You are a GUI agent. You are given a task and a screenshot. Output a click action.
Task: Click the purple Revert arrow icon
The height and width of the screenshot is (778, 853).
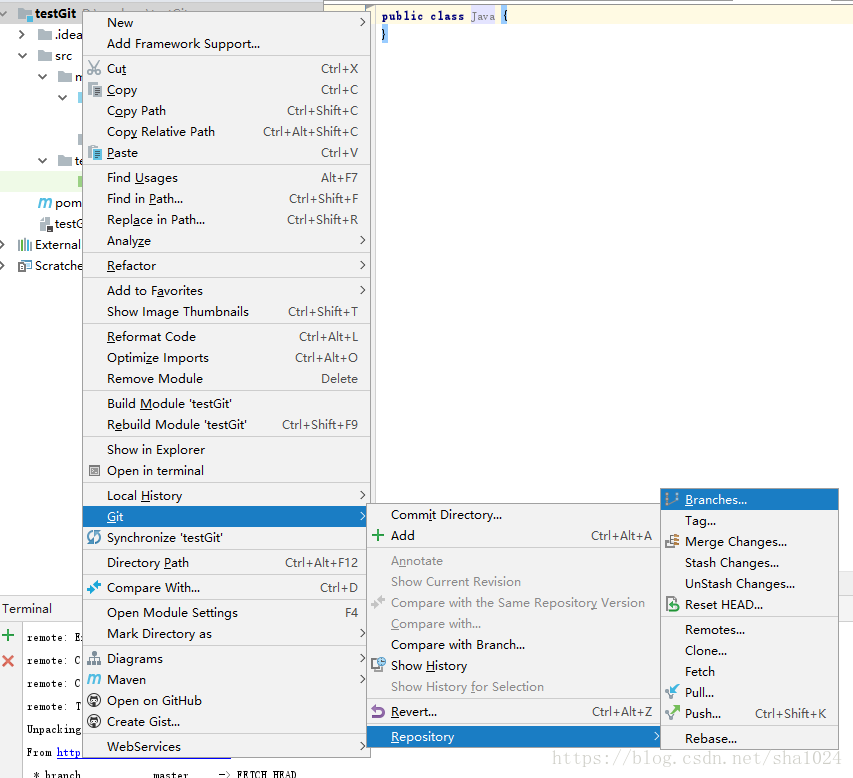click(378, 711)
